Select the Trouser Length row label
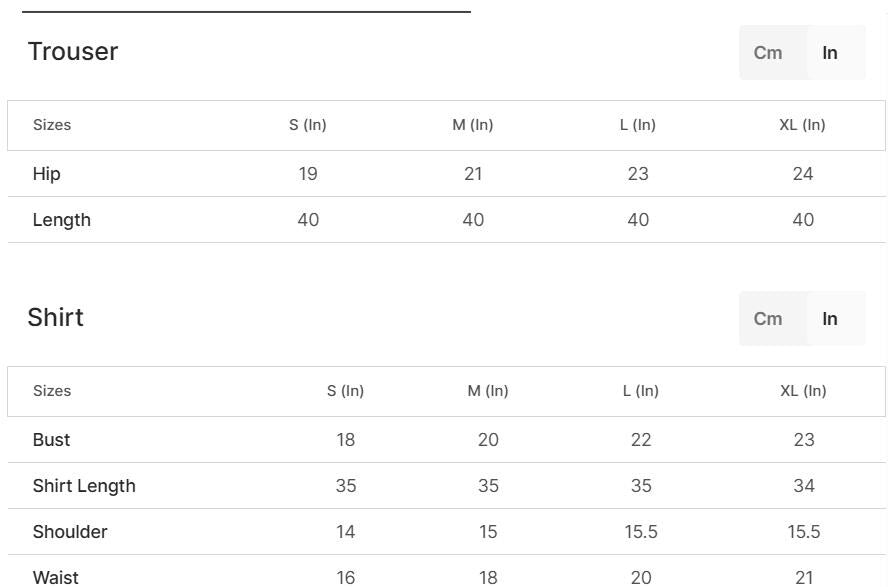The height and width of the screenshot is (587, 888). click(62, 220)
